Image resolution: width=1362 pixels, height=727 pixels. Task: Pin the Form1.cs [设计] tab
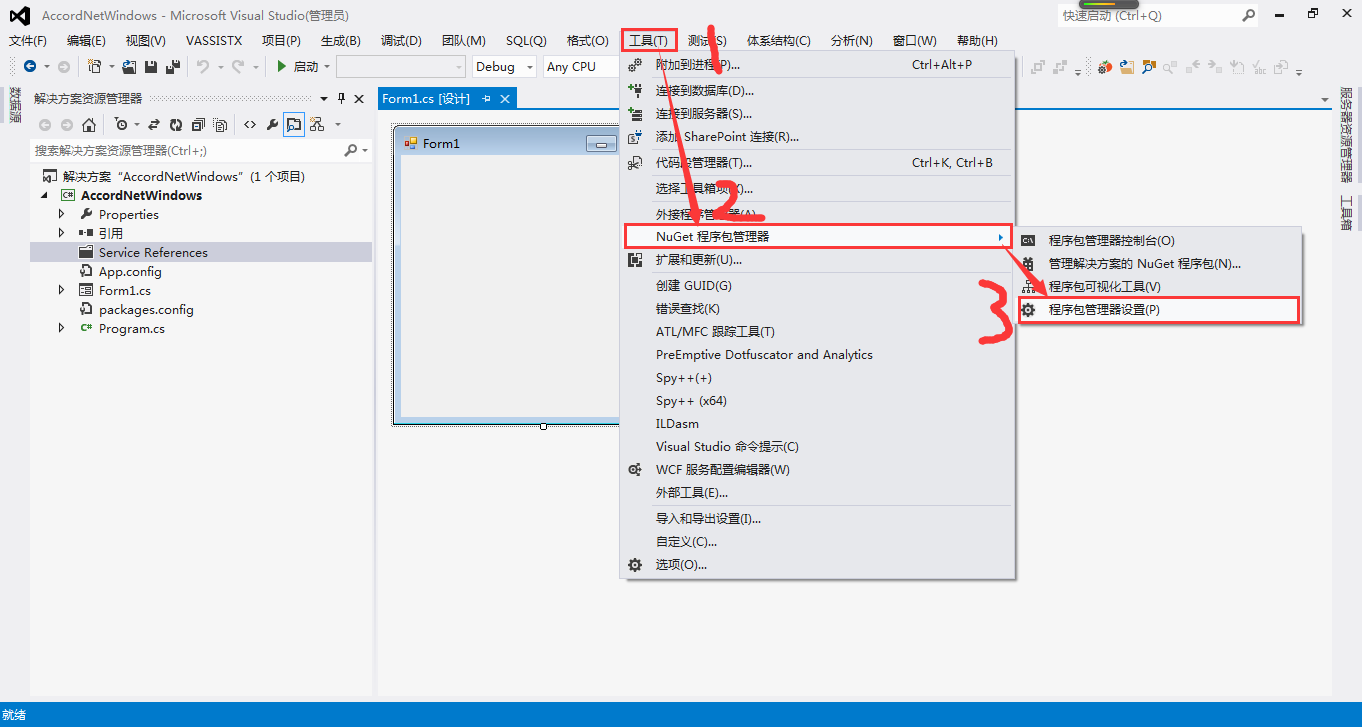coord(487,99)
